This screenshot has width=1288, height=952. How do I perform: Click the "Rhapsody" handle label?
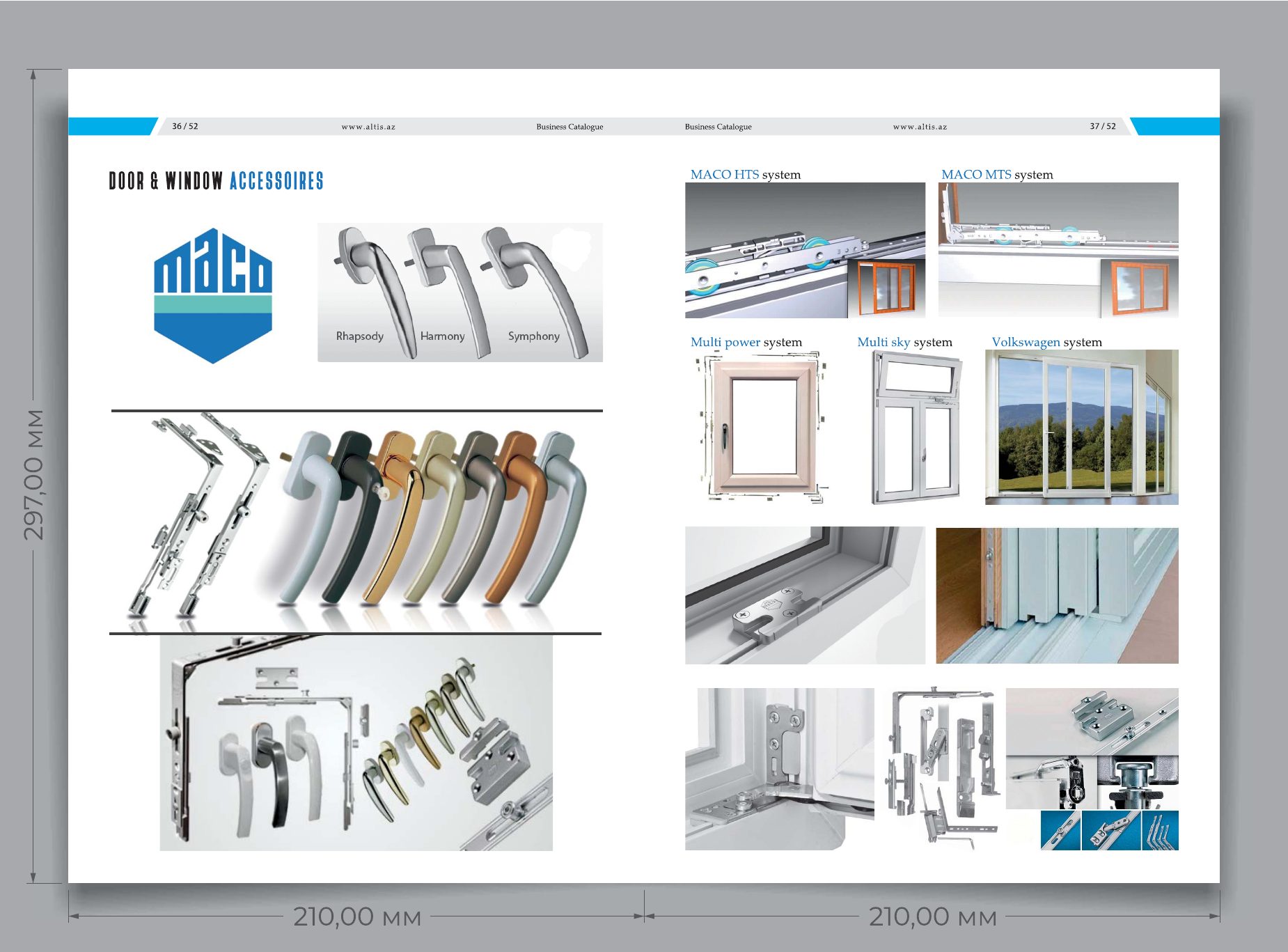point(360,336)
